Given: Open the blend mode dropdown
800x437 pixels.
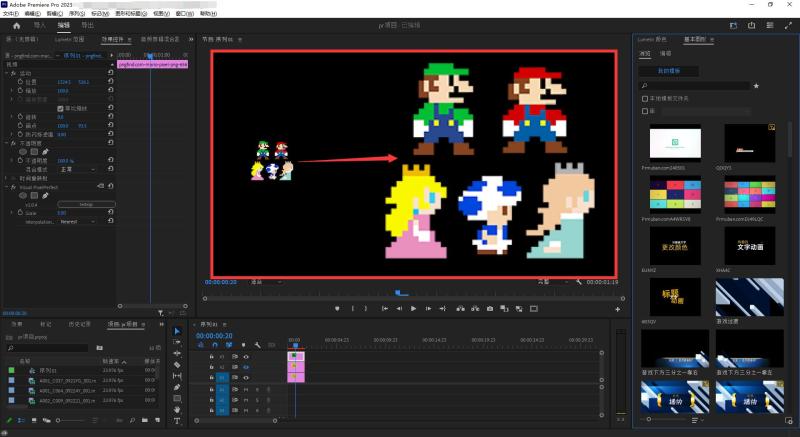Looking at the screenshot, I should point(77,169).
